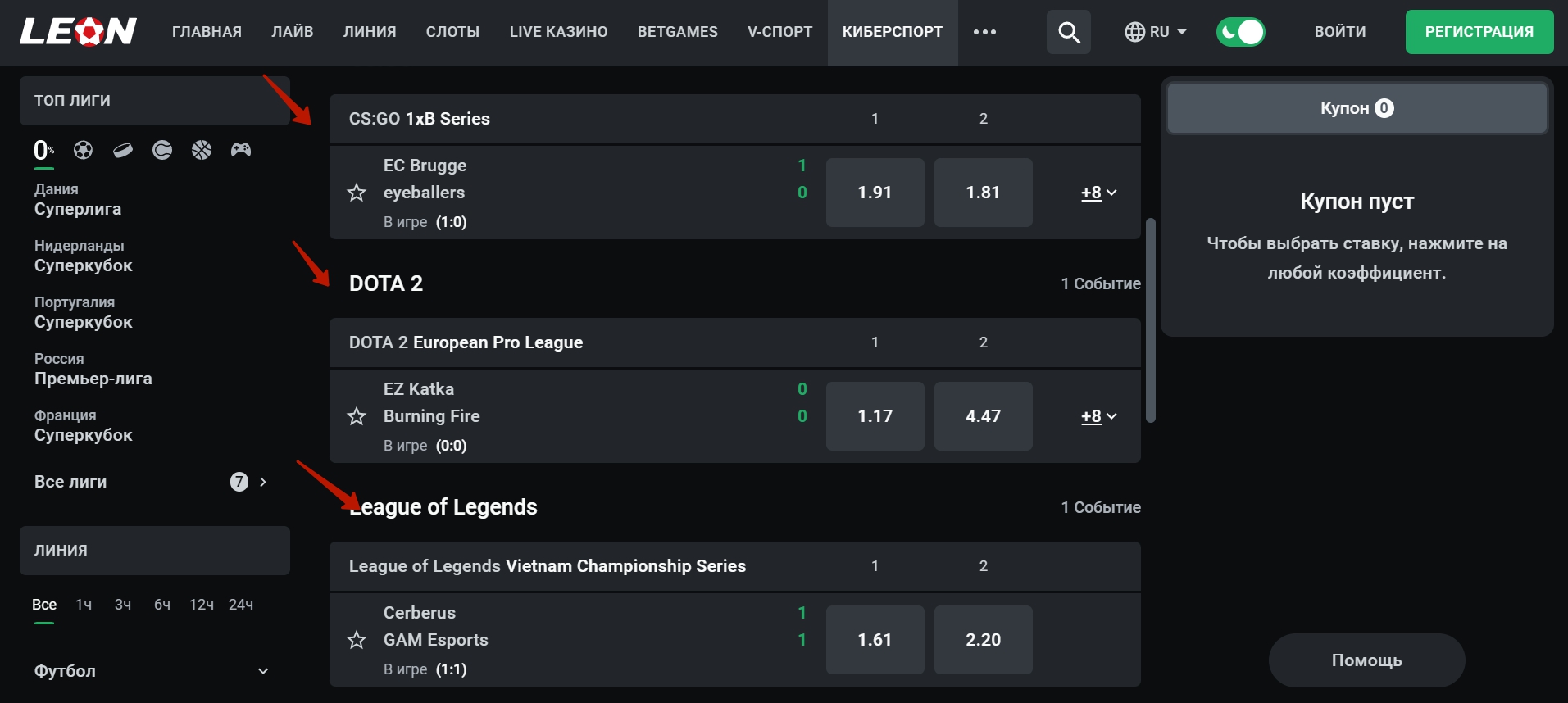Image resolution: width=1568 pixels, height=703 pixels.
Task: Select the ice hockey icon in sidebar
Action: click(123, 150)
